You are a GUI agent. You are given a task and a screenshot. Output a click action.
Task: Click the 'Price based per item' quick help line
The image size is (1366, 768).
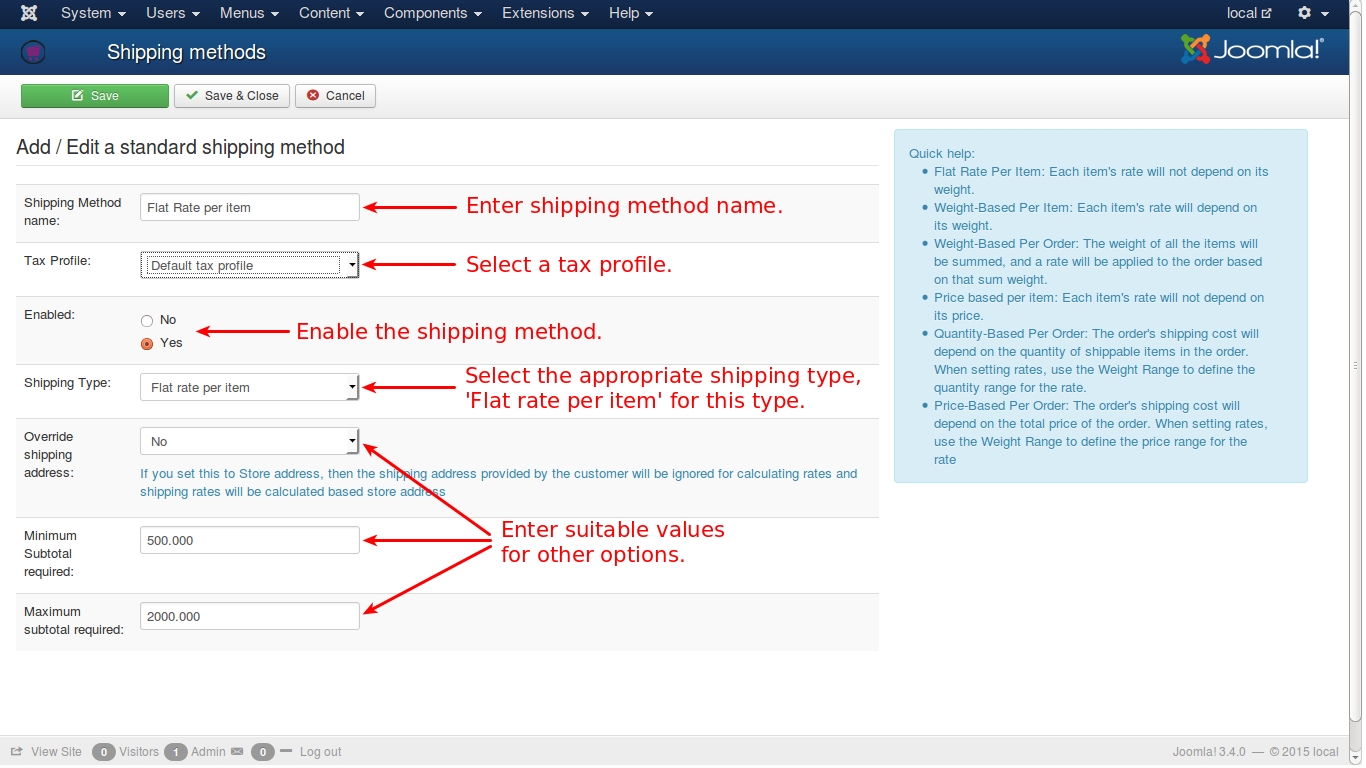point(1099,306)
